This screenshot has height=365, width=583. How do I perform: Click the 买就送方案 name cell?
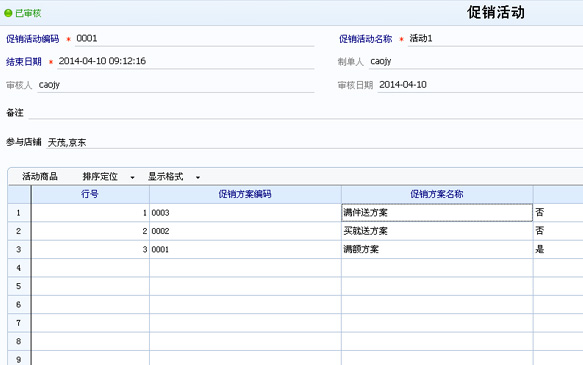coord(437,231)
